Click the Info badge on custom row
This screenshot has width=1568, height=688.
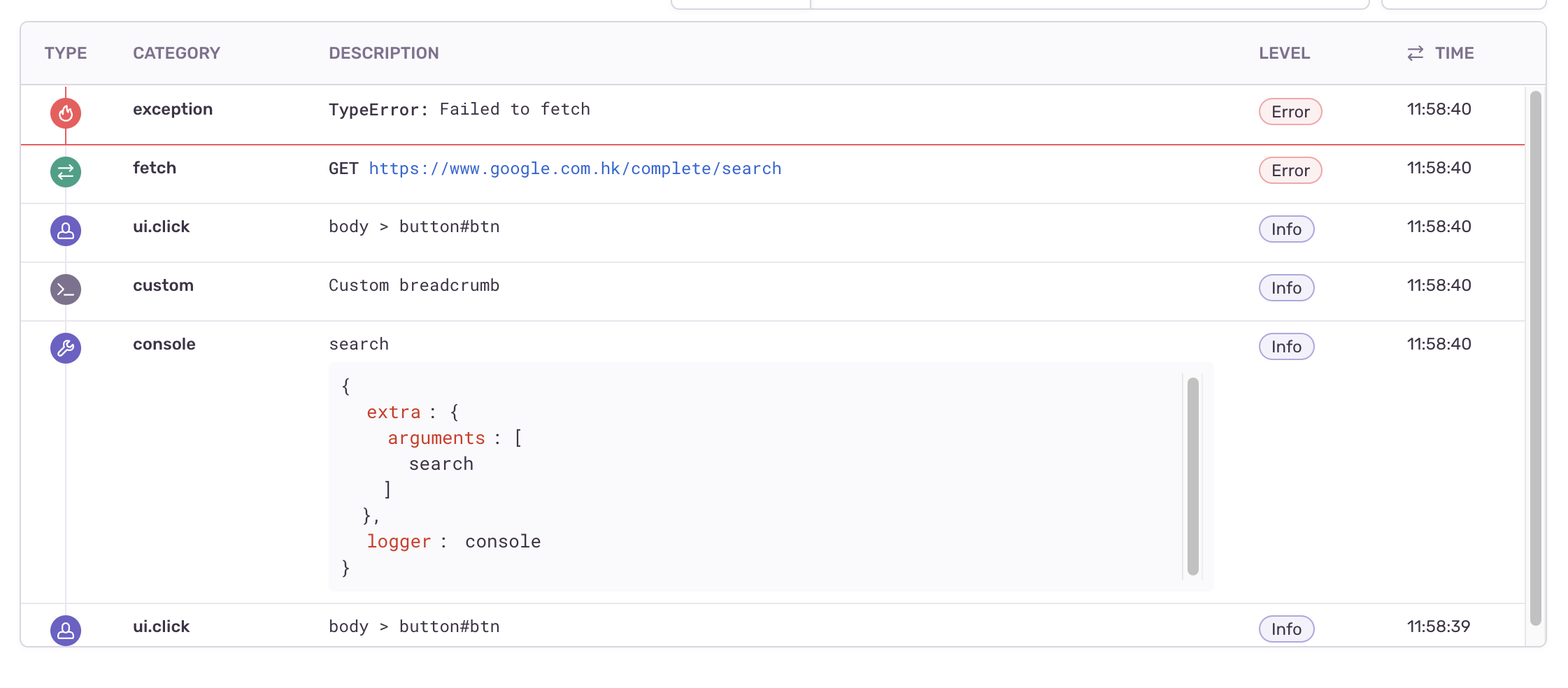pyautogui.click(x=1286, y=288)
